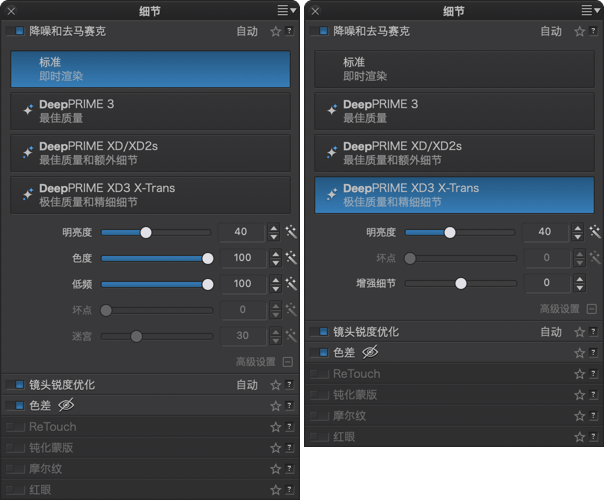The height and width of the screenshot is (500, 604).
Task: Select DeepPRIME 3 in left panel
Action: 150,111
